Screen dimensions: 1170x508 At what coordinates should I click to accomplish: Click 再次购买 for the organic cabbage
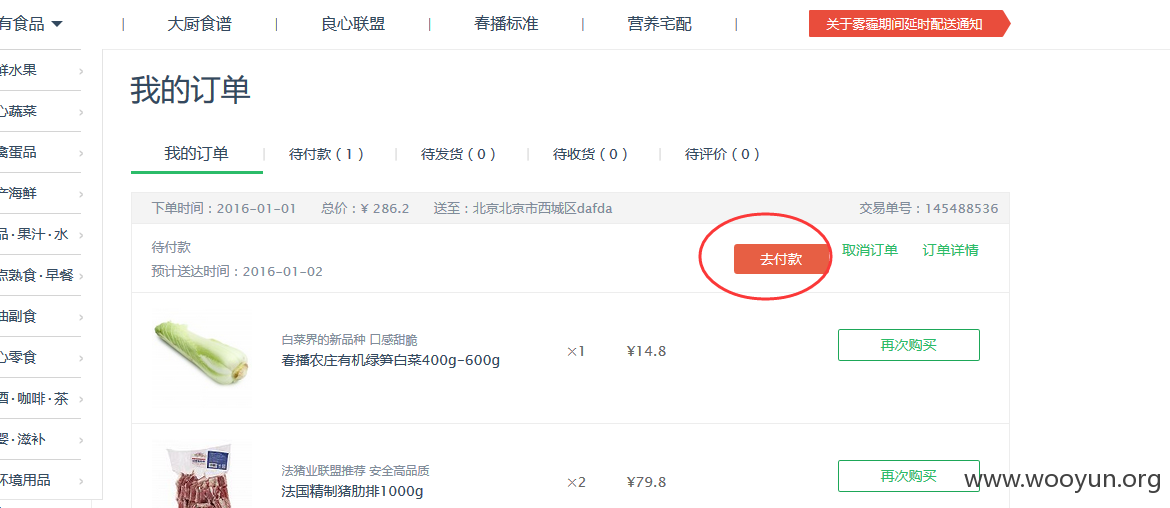(x=909, y=345)
